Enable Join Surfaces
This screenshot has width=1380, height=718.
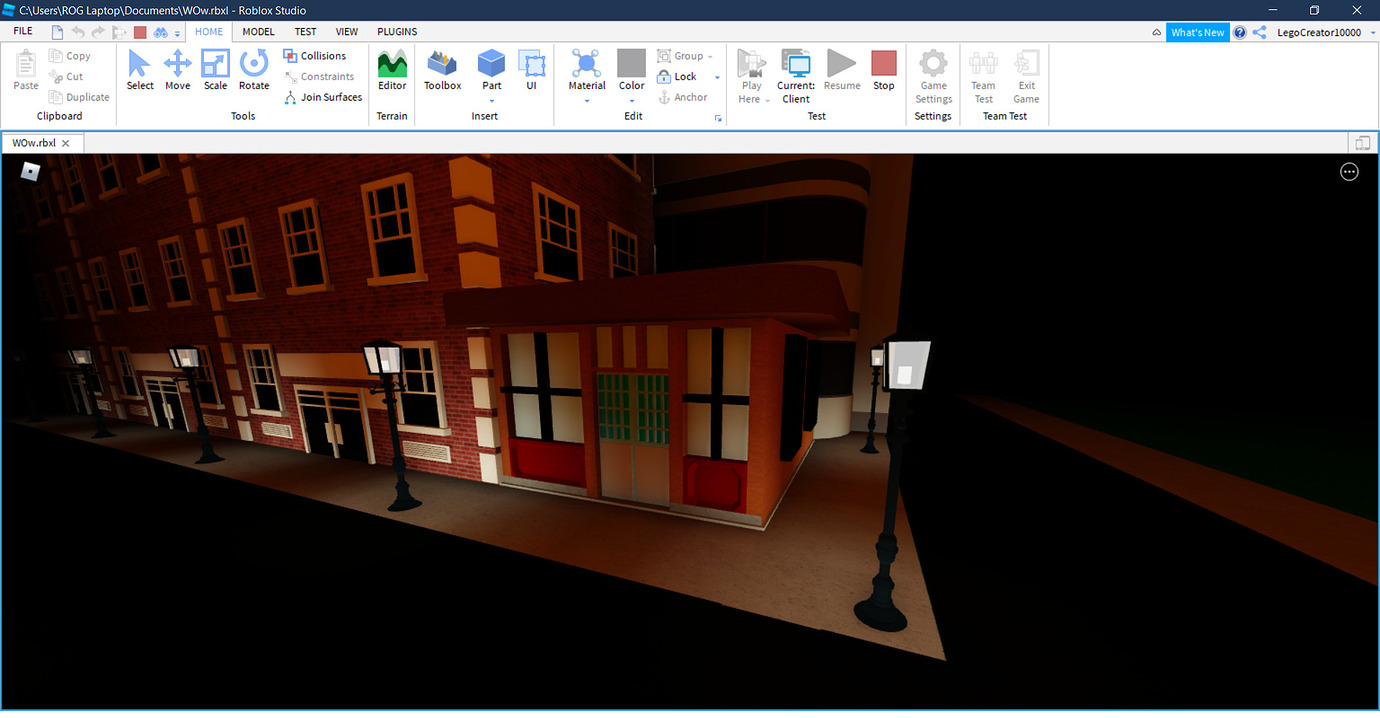(x=323, y=97)
